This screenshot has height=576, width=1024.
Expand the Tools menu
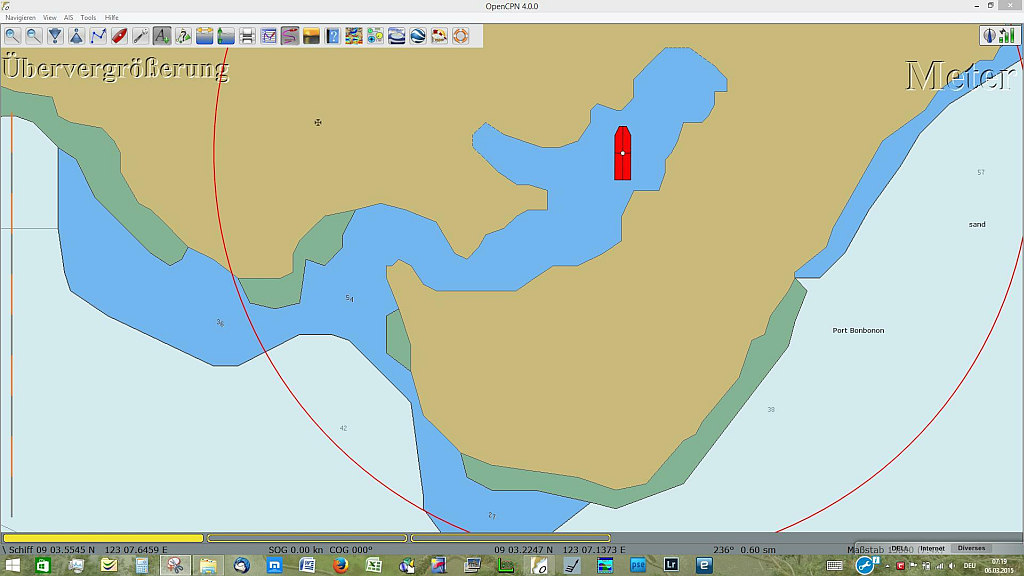tap(88, 18)
